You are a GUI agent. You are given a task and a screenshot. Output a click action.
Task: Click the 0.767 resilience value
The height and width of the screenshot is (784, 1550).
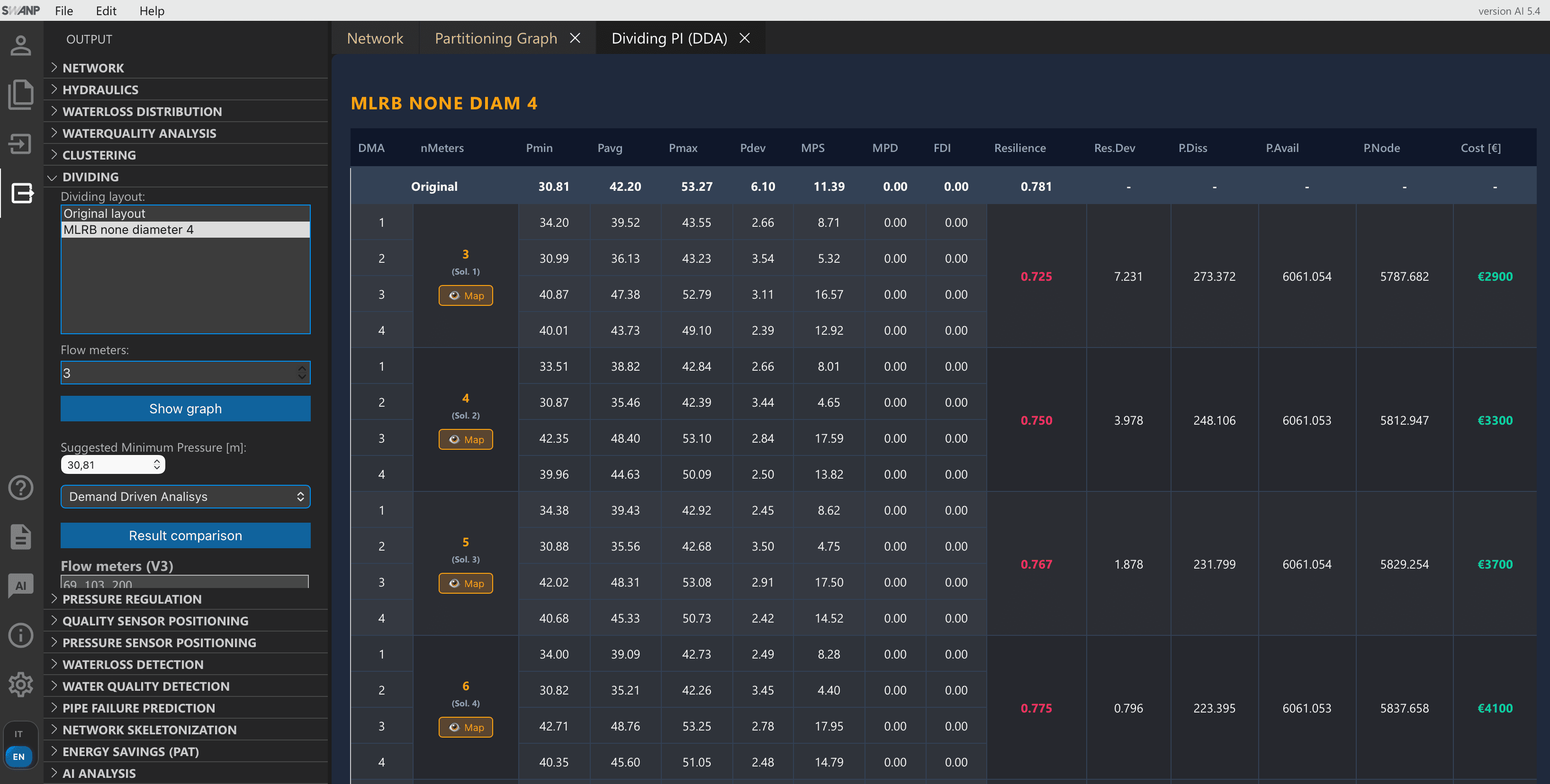point(1036,564)
